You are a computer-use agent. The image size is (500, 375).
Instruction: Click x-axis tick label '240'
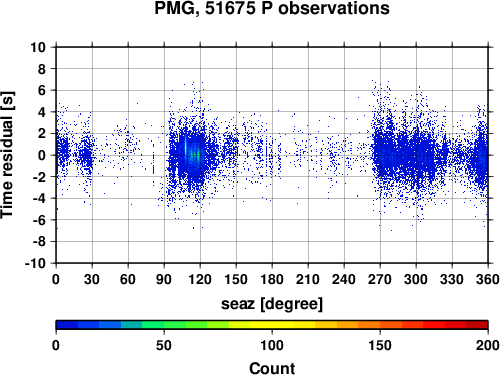click(x=344, y=279)
